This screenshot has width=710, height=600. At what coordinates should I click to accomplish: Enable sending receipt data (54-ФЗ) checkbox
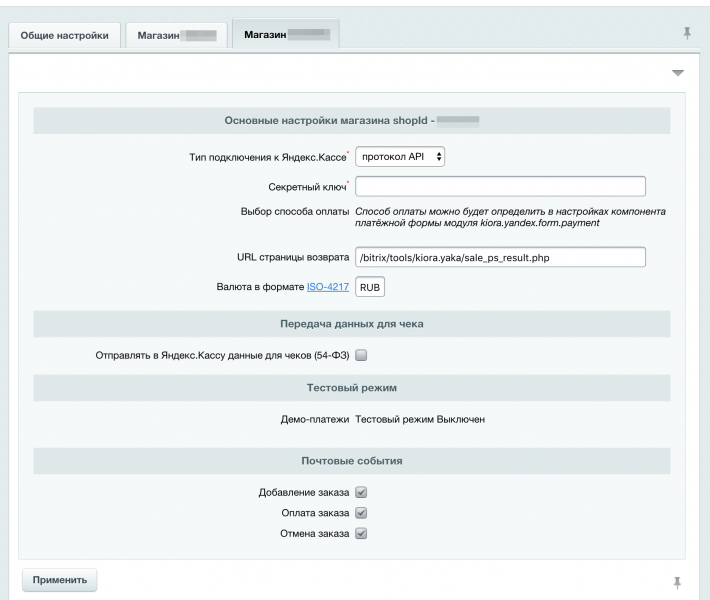pos(362,354)
